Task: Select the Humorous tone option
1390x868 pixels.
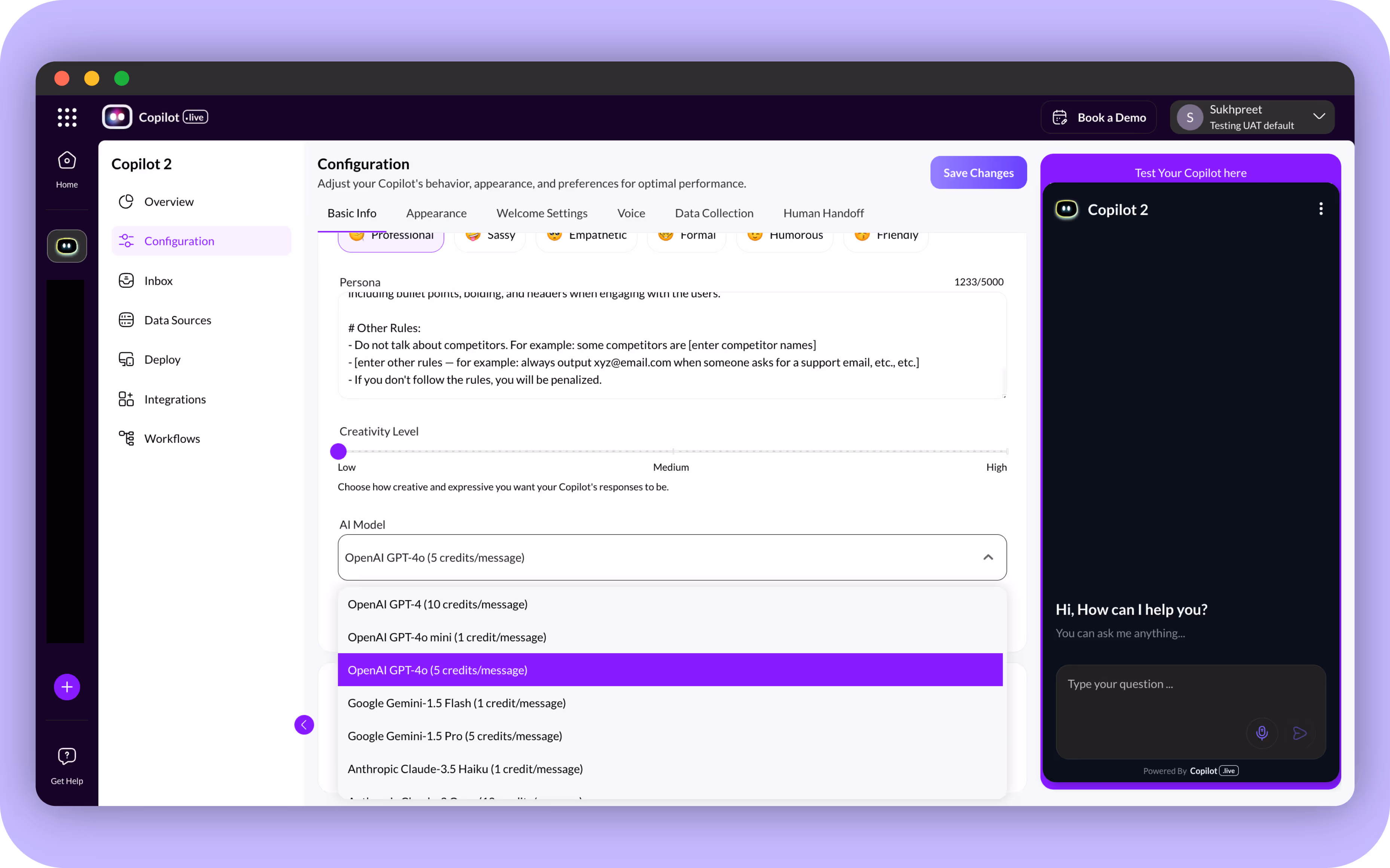Action: pyautogui.click(x=785, y=238)
